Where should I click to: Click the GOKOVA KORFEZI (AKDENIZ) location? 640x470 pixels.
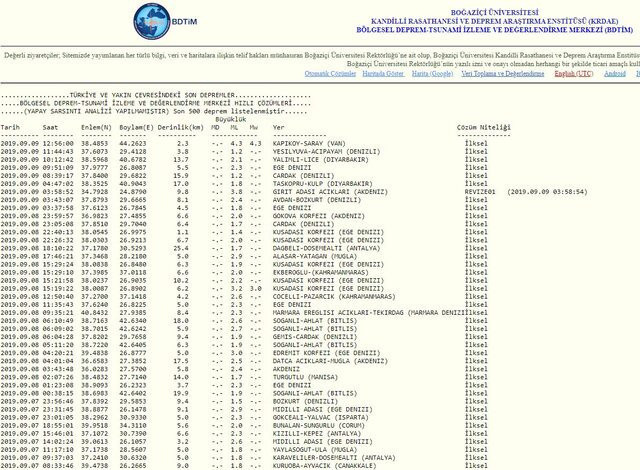pos(319,216)
